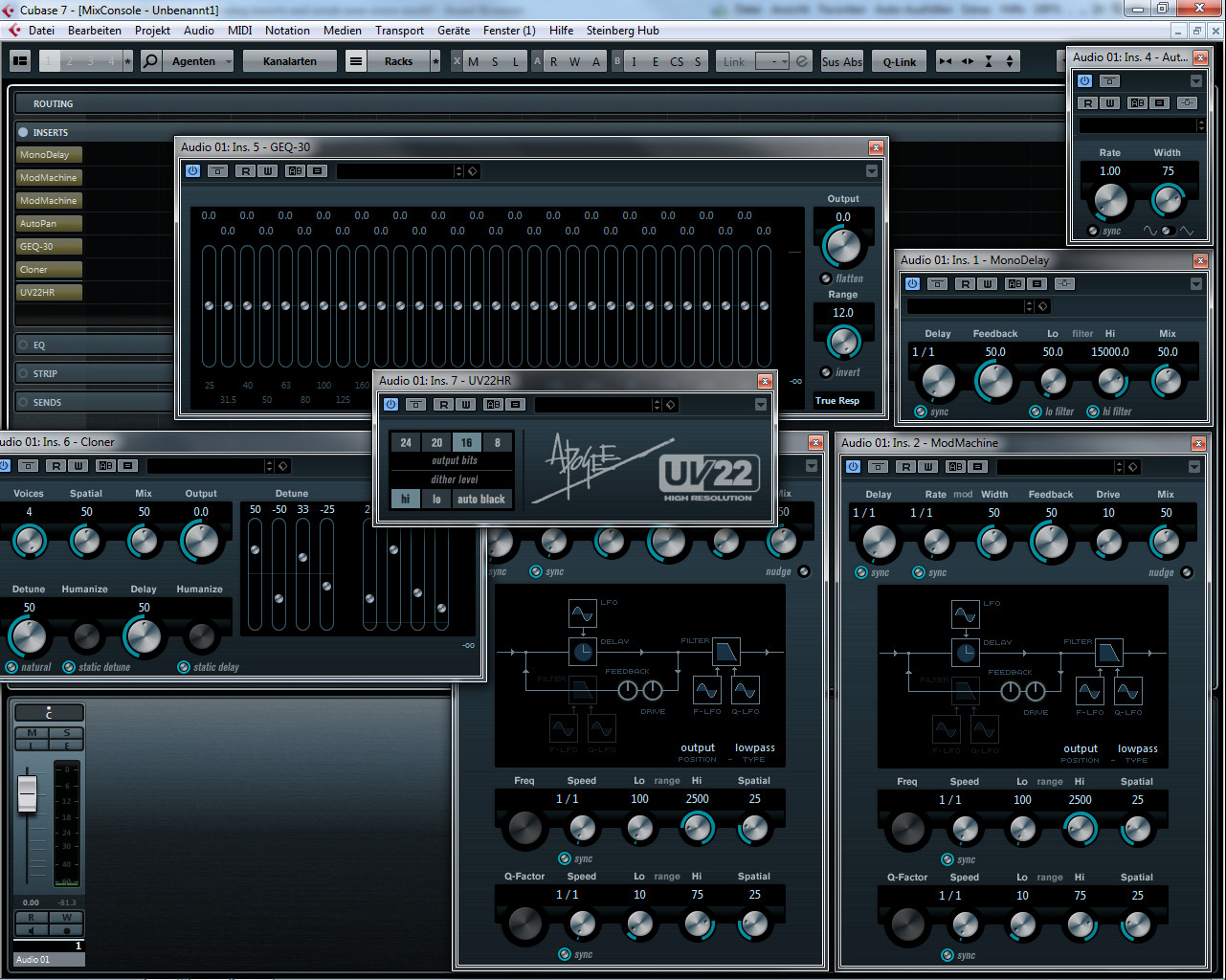Open the Steinberg Hub menu
This screenshot has height=980, width=1226.
[623, 31]
